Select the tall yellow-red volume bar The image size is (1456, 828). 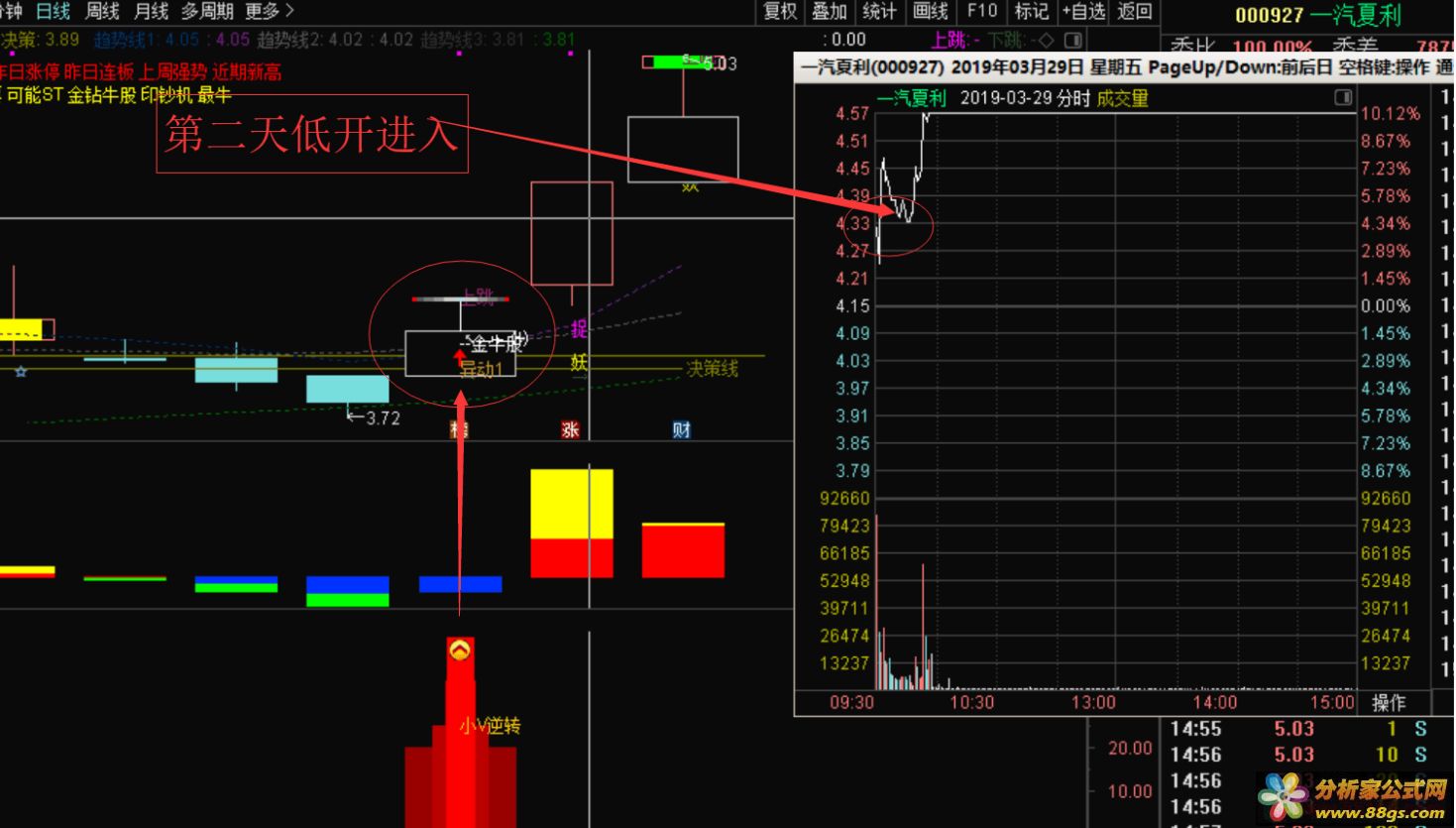click(x=572, y=523)
